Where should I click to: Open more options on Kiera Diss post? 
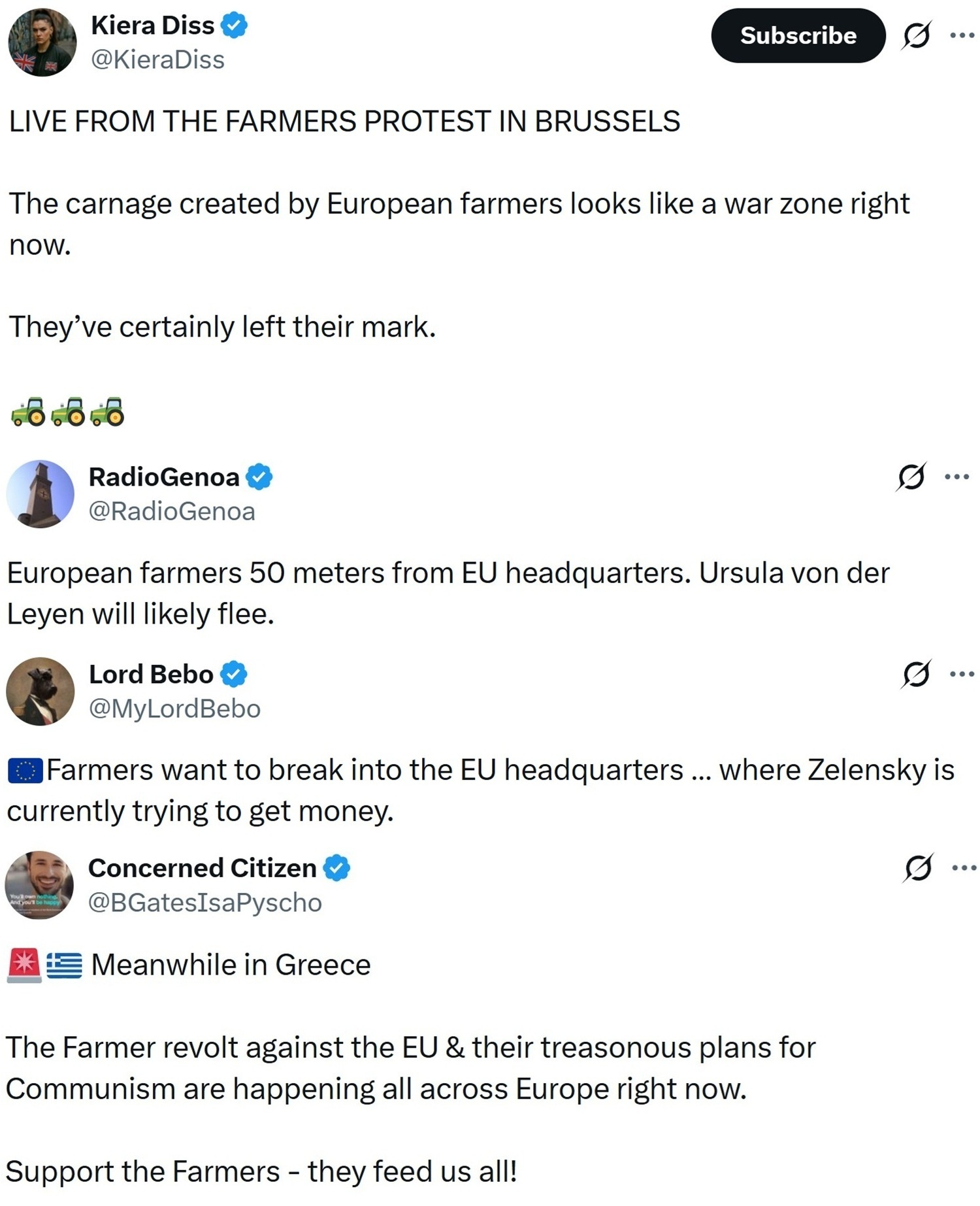coord(962,35)
